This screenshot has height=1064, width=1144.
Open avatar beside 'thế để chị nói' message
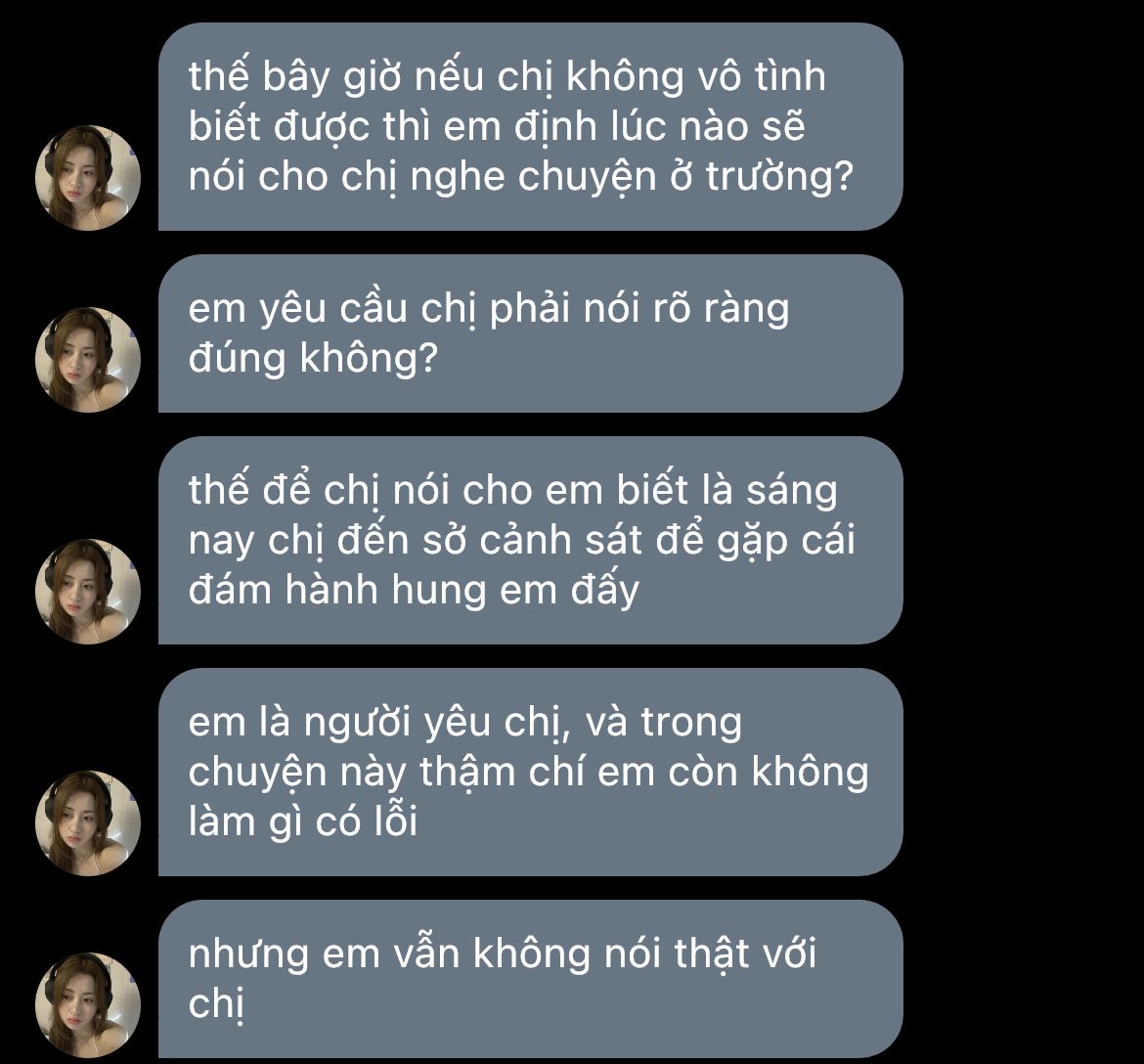88,591
